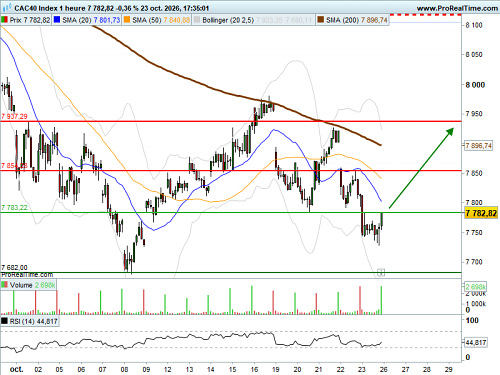The width and height of the screenshot is (500, 375).
Task: Click the 'SMA (200) 7 896,74' legend label
Action: (x=357, y=20)
